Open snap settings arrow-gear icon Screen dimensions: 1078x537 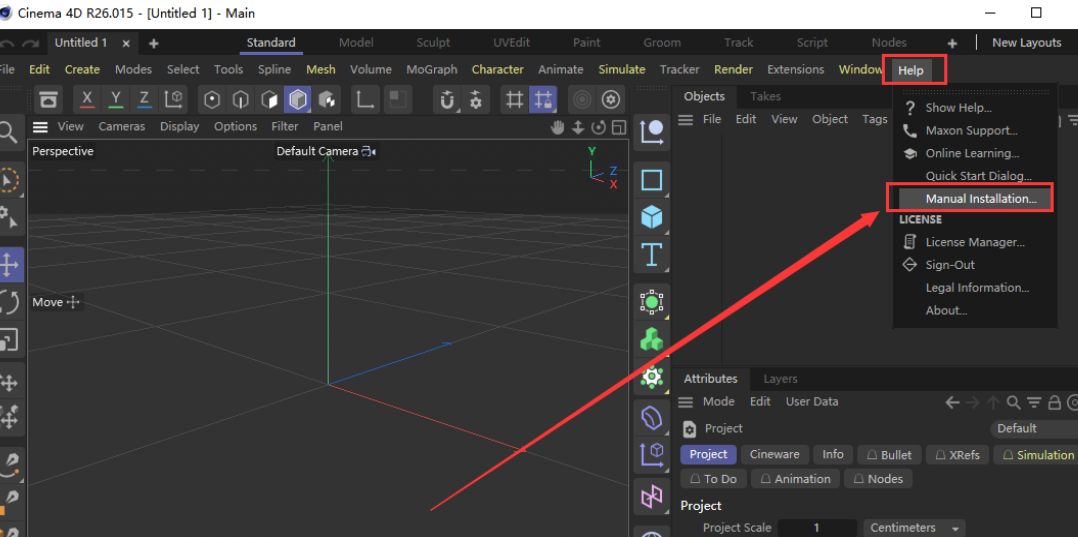(x=475, y=100)
